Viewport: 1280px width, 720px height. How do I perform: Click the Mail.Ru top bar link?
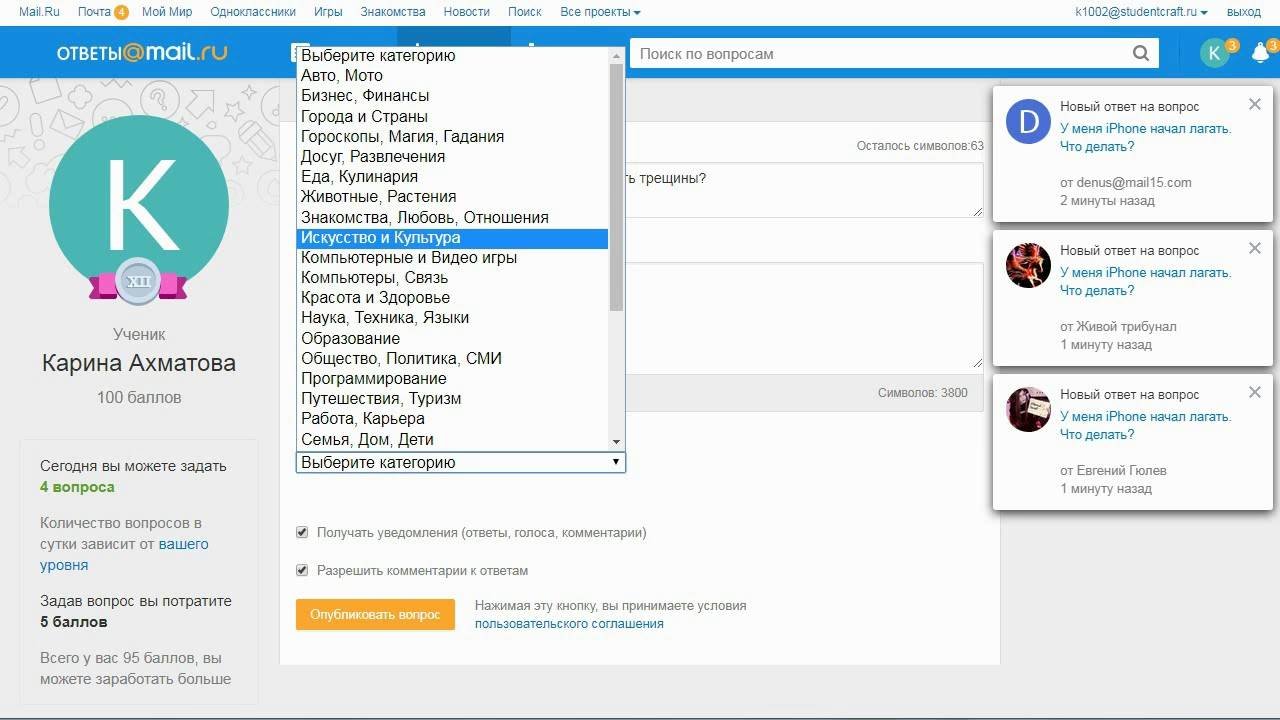click(40, 12)
